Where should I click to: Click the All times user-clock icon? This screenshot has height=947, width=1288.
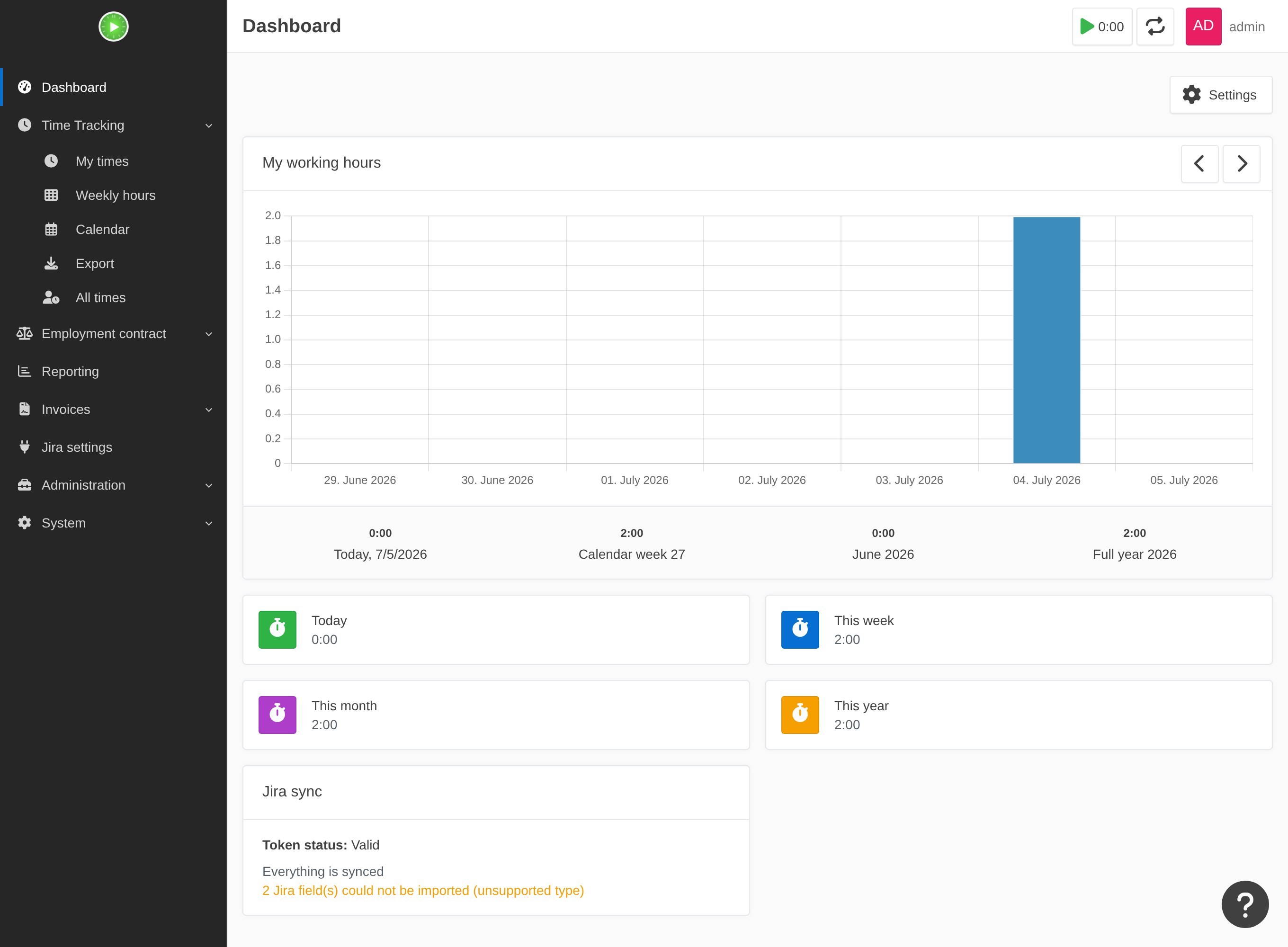(51, 297)
